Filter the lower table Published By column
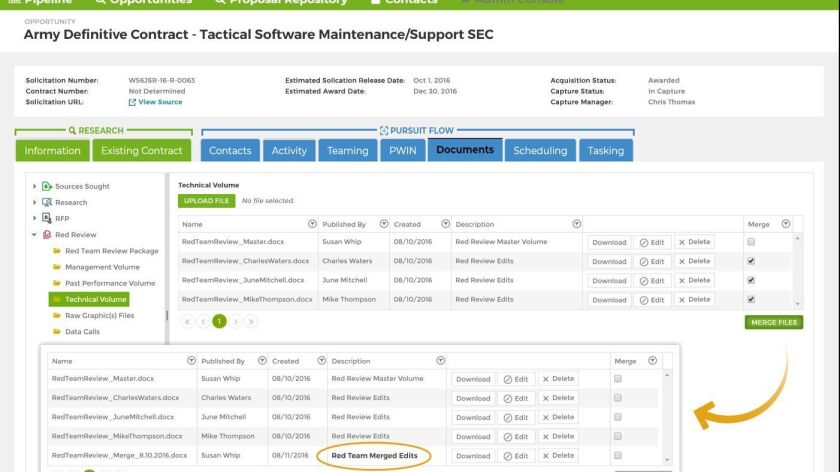This screenshot has height=472, width=840. [262, 361]
